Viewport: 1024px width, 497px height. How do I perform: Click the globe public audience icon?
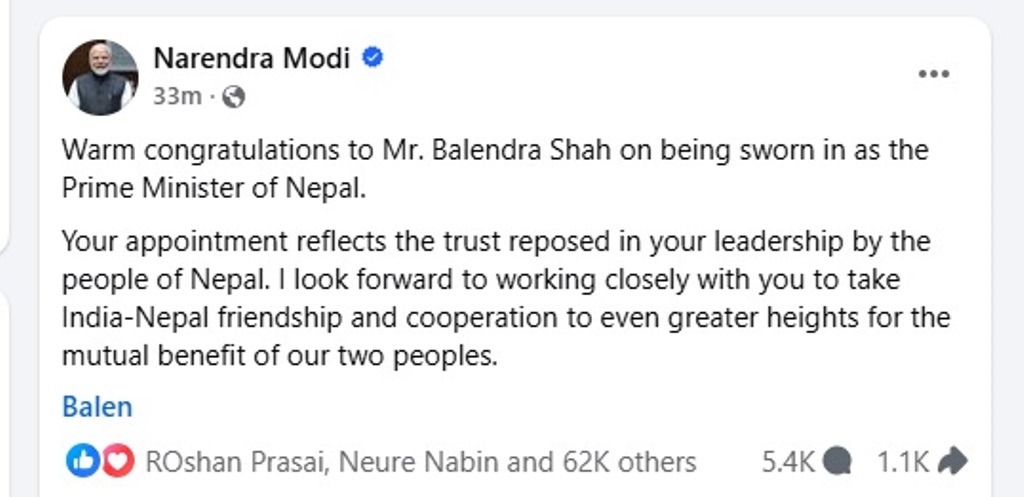pos(233,97)
